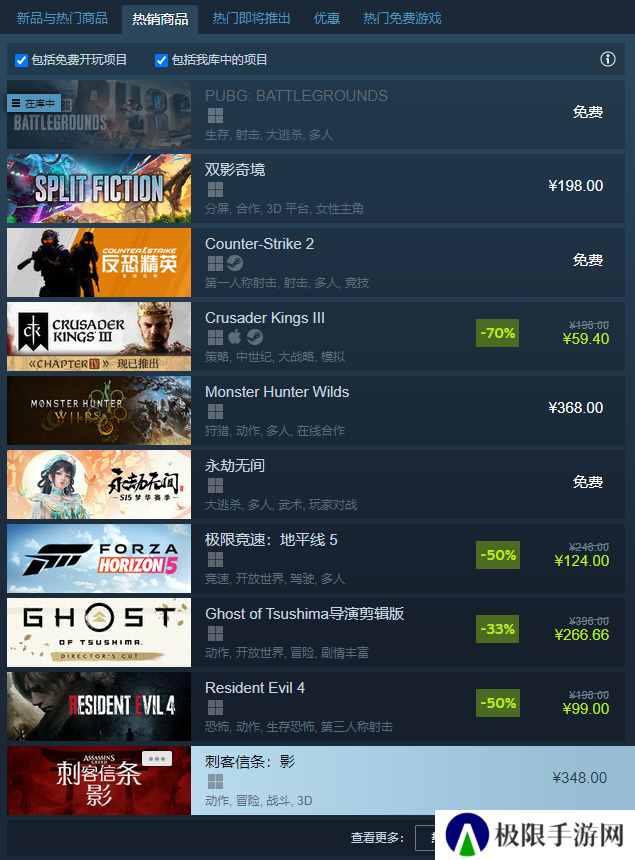Open the 双影奇境 game title link
The image size is (635, 860).
(x=235, y=169)
